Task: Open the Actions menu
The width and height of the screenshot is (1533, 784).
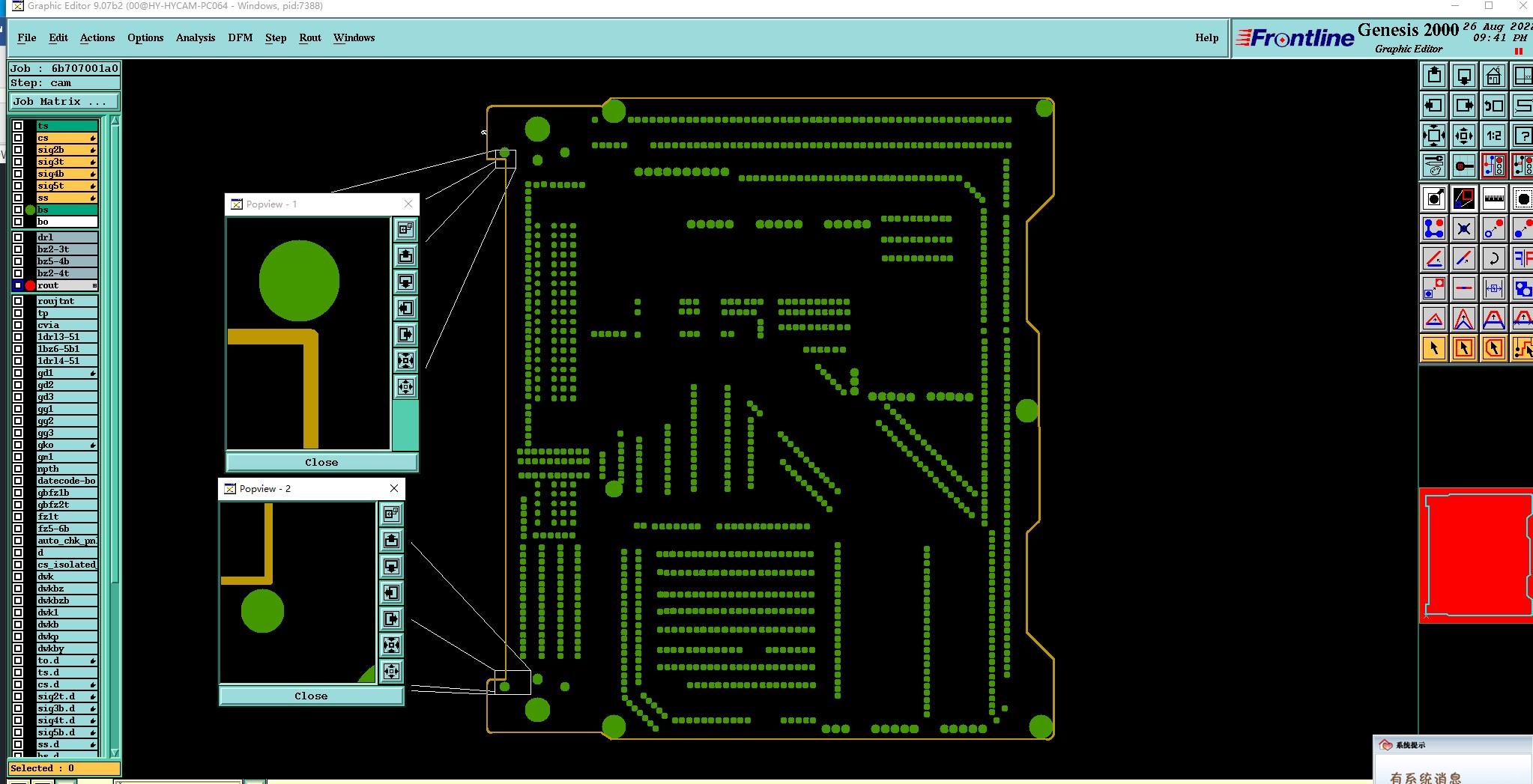Action: pos(97,37)
